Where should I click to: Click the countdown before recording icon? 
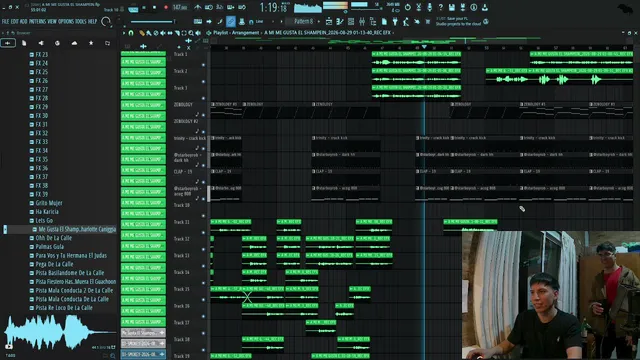(220, 7)
